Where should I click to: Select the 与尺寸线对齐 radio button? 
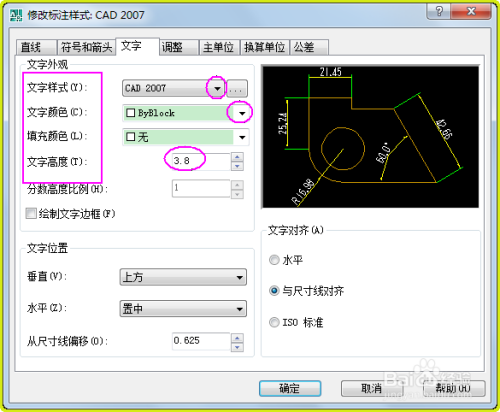274,291
